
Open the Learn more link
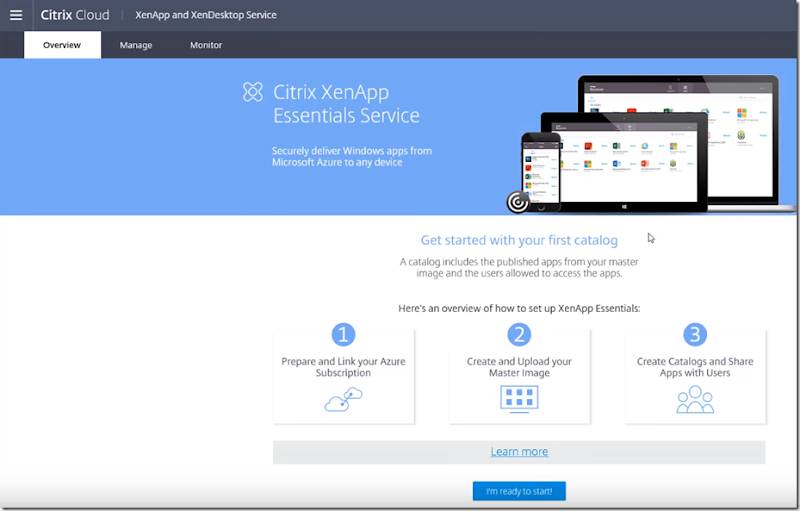[x=519, y=452]
